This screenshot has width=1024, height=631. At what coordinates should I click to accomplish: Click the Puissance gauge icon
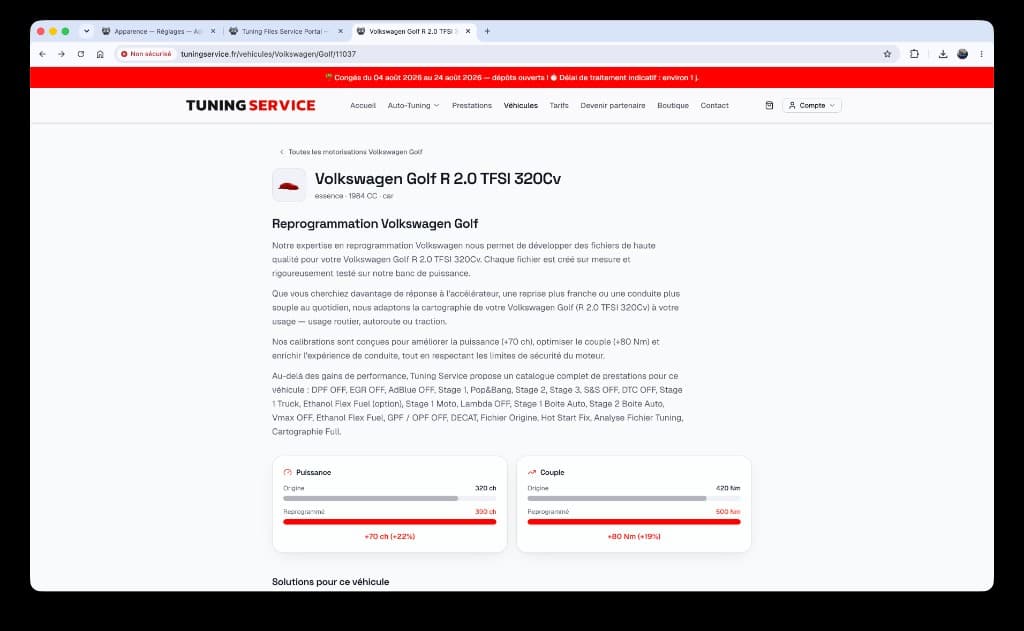[287, 472]
